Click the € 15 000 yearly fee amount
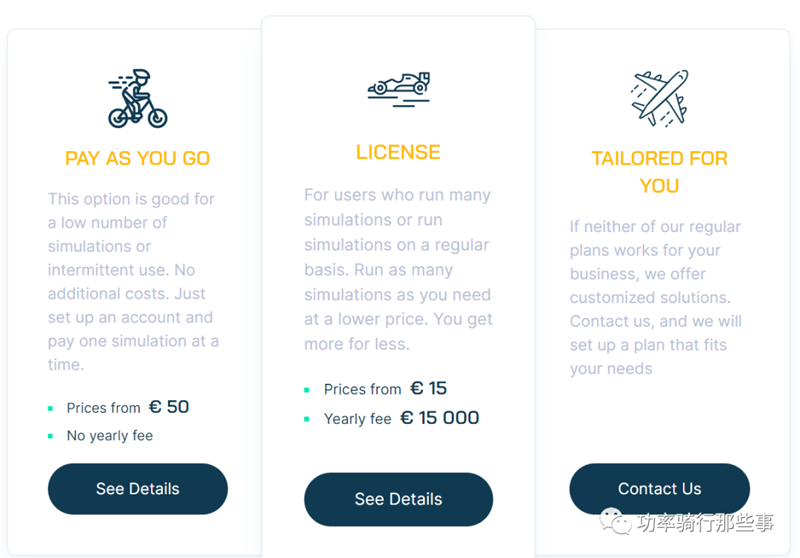 [x=440, y=418]
